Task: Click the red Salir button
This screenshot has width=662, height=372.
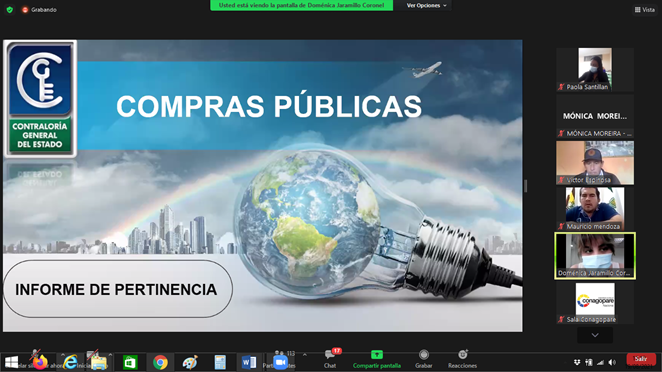Action: click(640, 359)
